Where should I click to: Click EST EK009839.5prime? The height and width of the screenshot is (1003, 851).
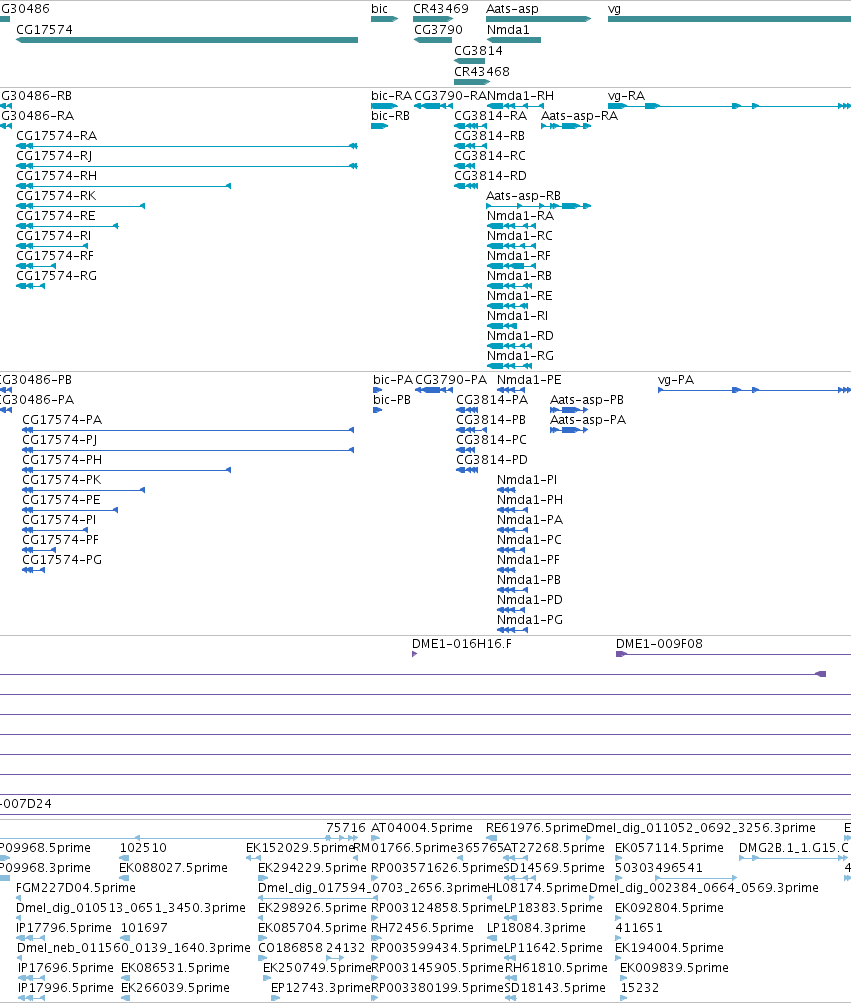pos(674,968)
